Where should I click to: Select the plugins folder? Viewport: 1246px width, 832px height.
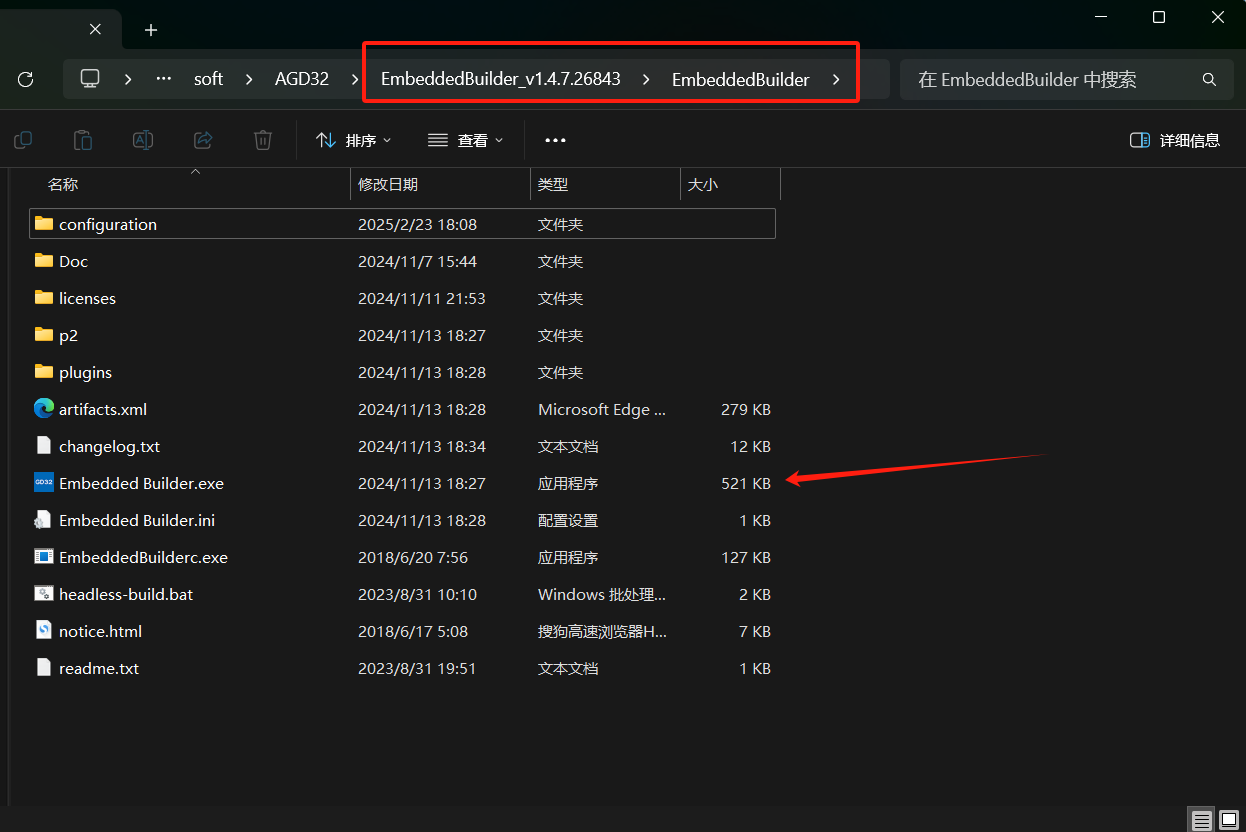click(85, 372)
